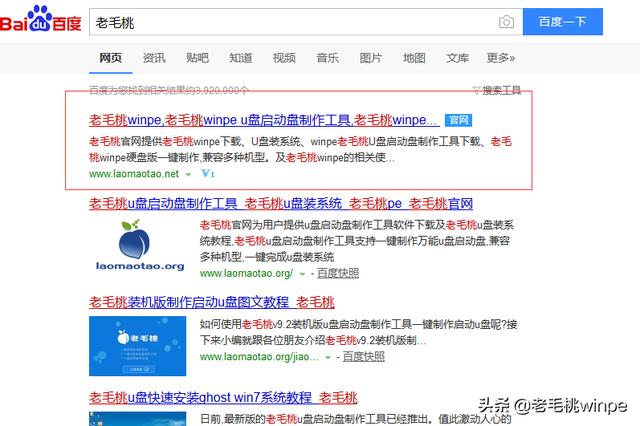Open camera image search icon
Viewport: 640px width, 426px height.
click(506, 22)
